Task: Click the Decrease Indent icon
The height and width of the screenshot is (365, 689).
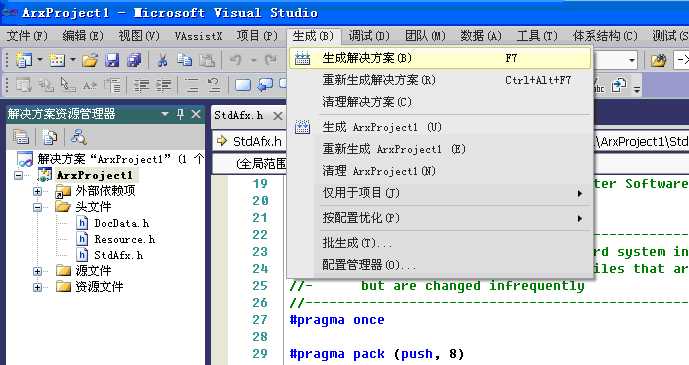Action: [x=141, y=85]
